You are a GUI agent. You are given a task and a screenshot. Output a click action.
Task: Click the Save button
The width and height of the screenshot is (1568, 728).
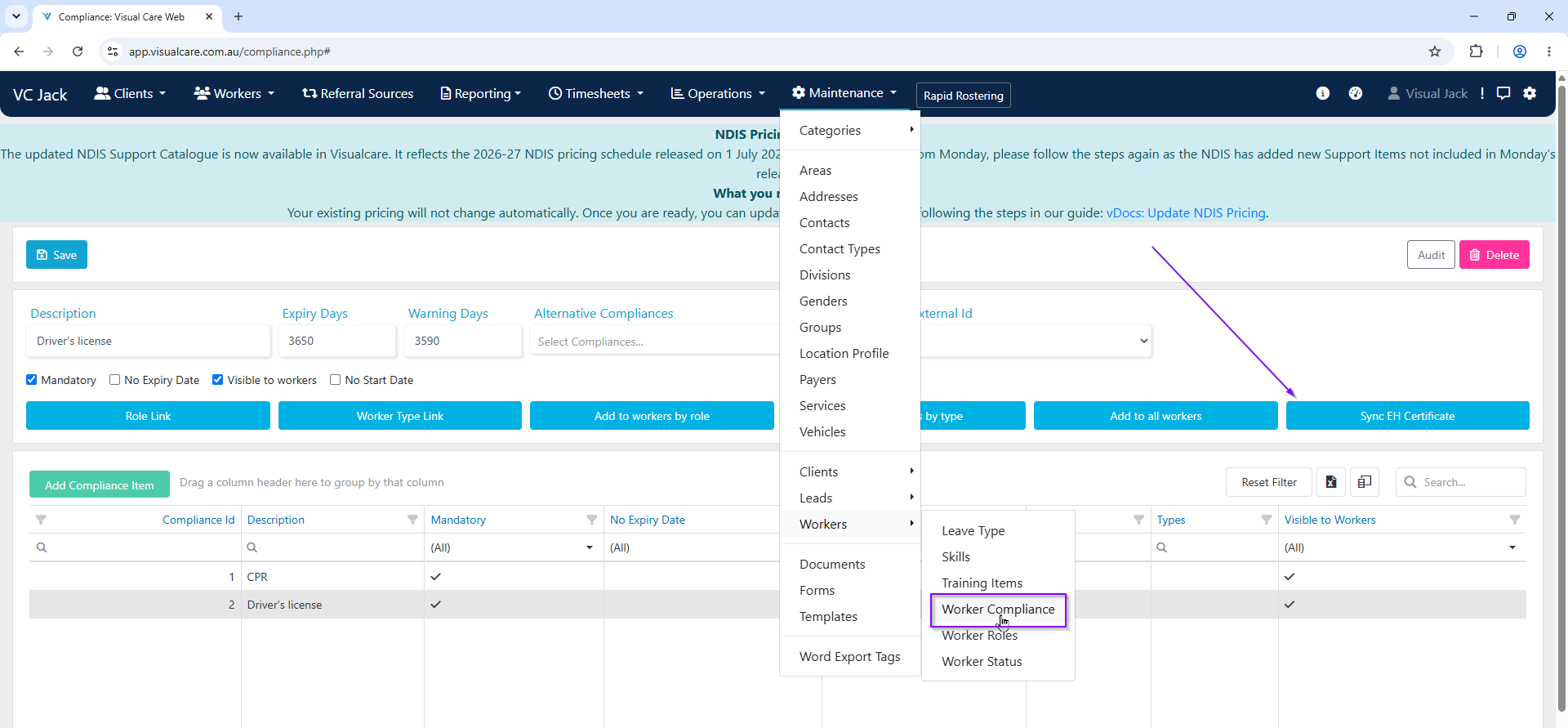coord(56,255)
